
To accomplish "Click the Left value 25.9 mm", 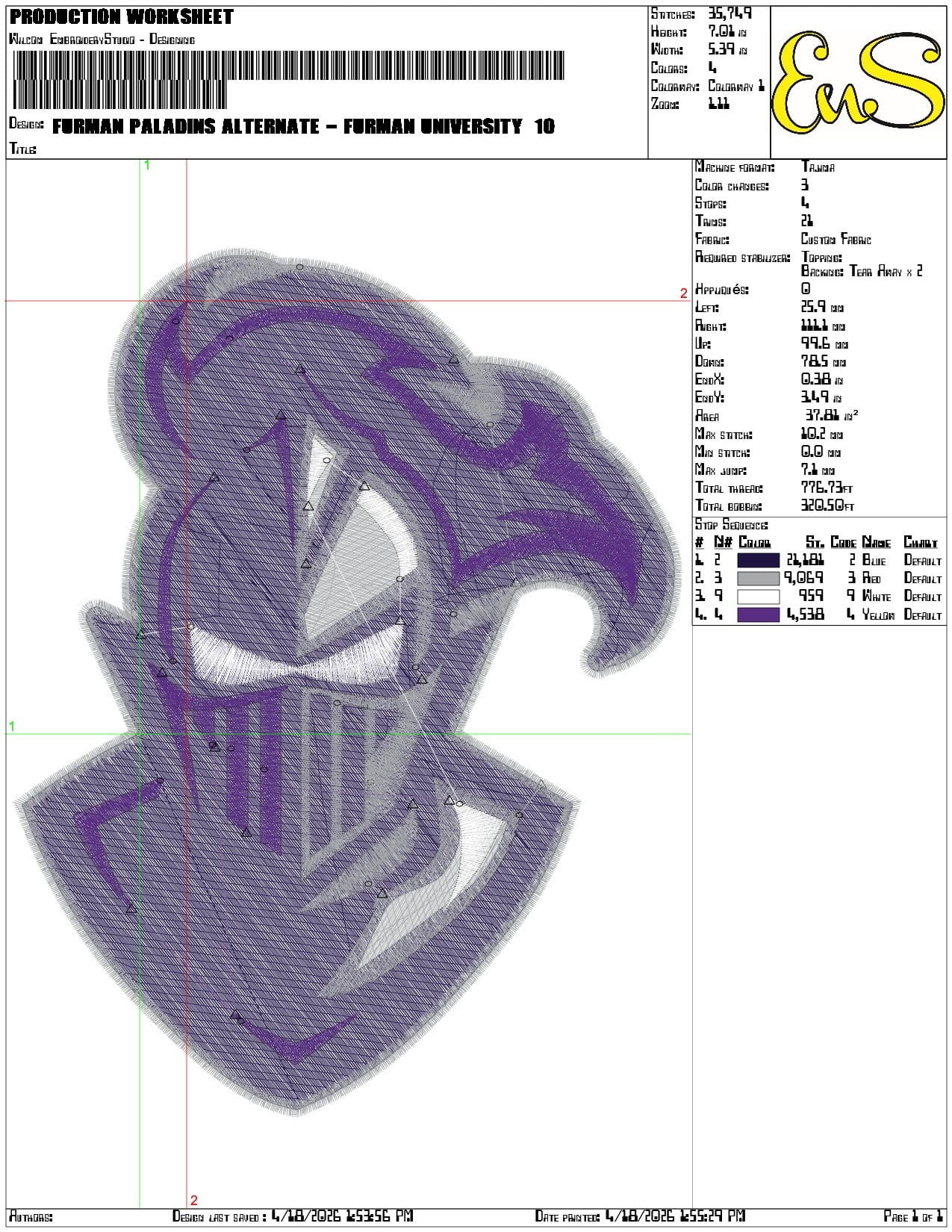I will point(823,307).
